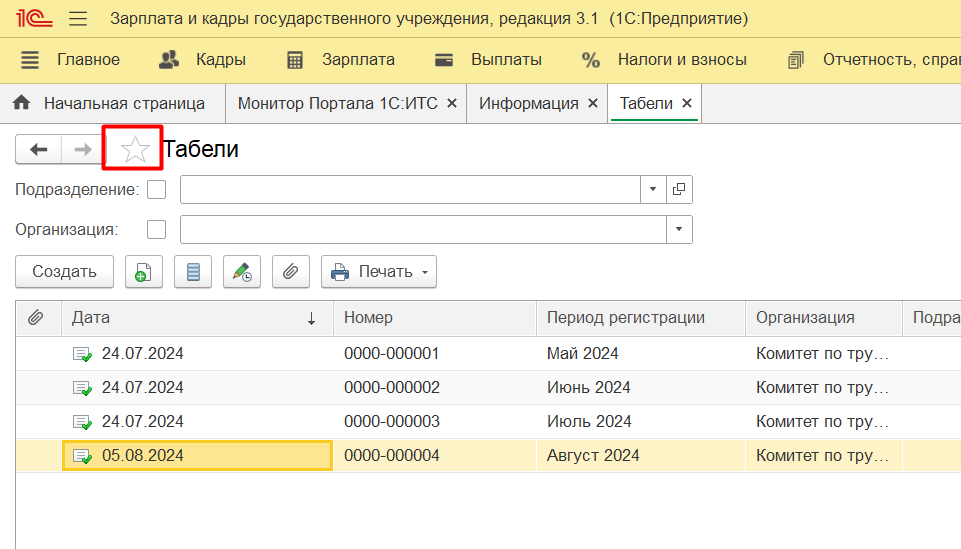Click posted document icon in row 0000-000002
The image size is (961, 549).
click(82, 388)
